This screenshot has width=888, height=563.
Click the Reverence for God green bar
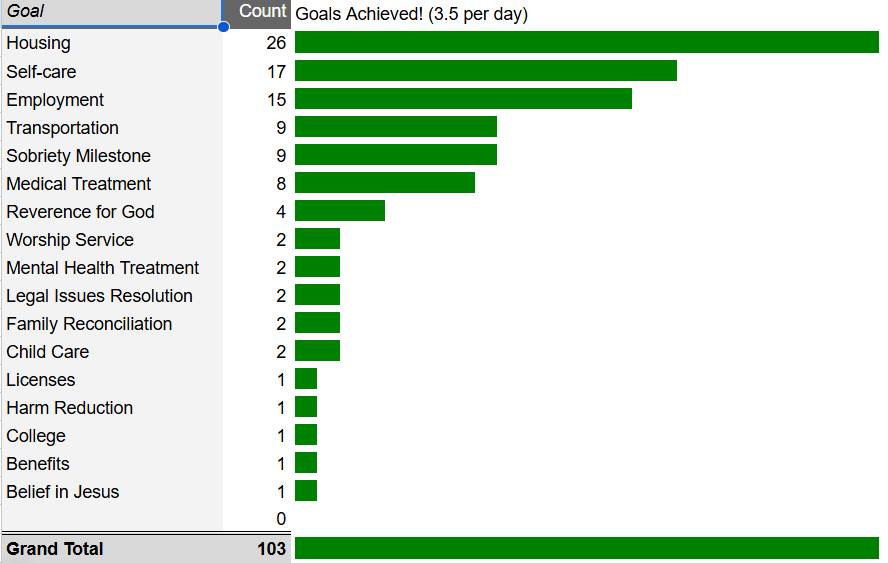(340, 211)
